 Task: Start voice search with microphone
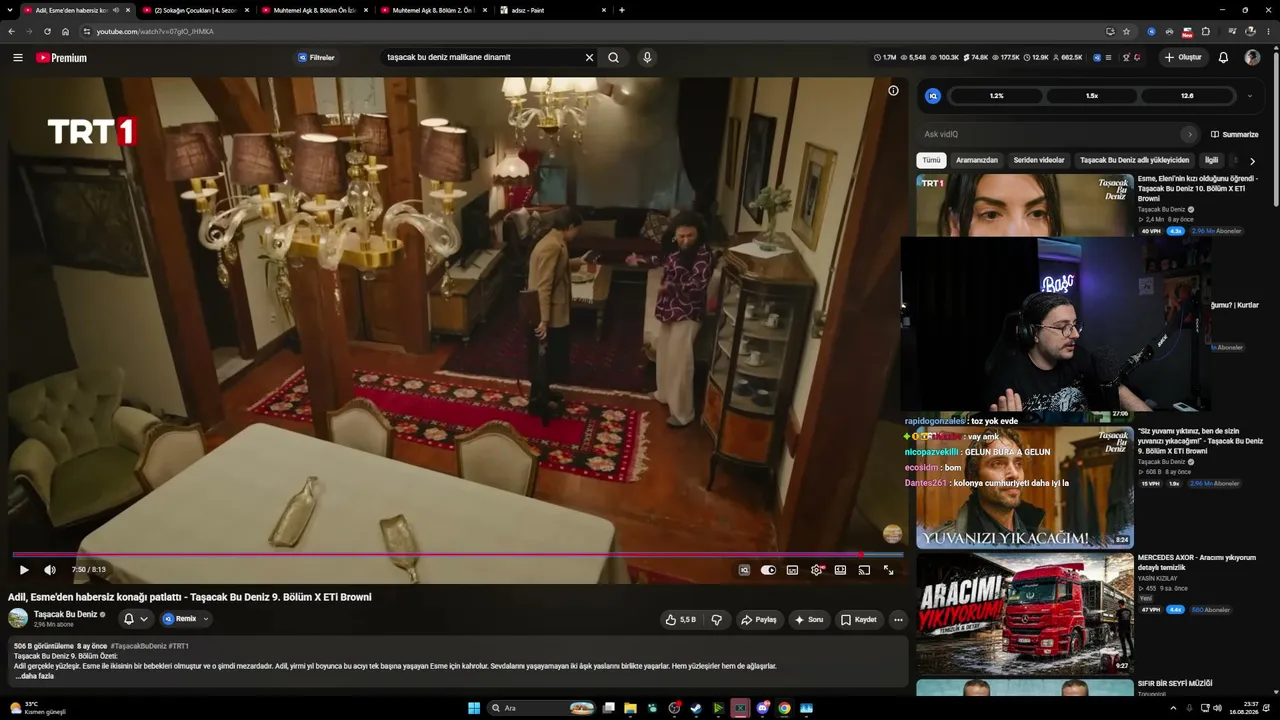[x=647, y=58]
